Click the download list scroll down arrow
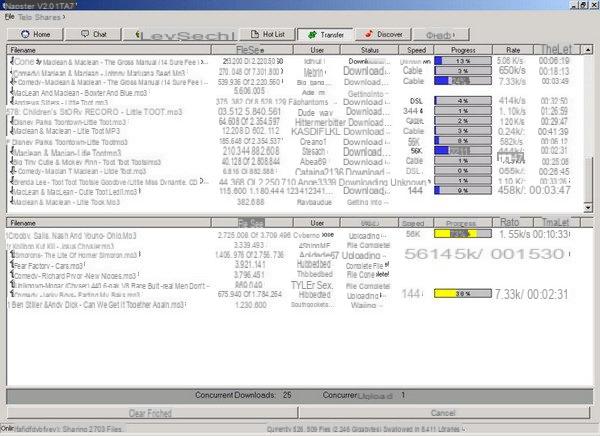The width and height of the screenshot is (600, 436). click(588, 208)
